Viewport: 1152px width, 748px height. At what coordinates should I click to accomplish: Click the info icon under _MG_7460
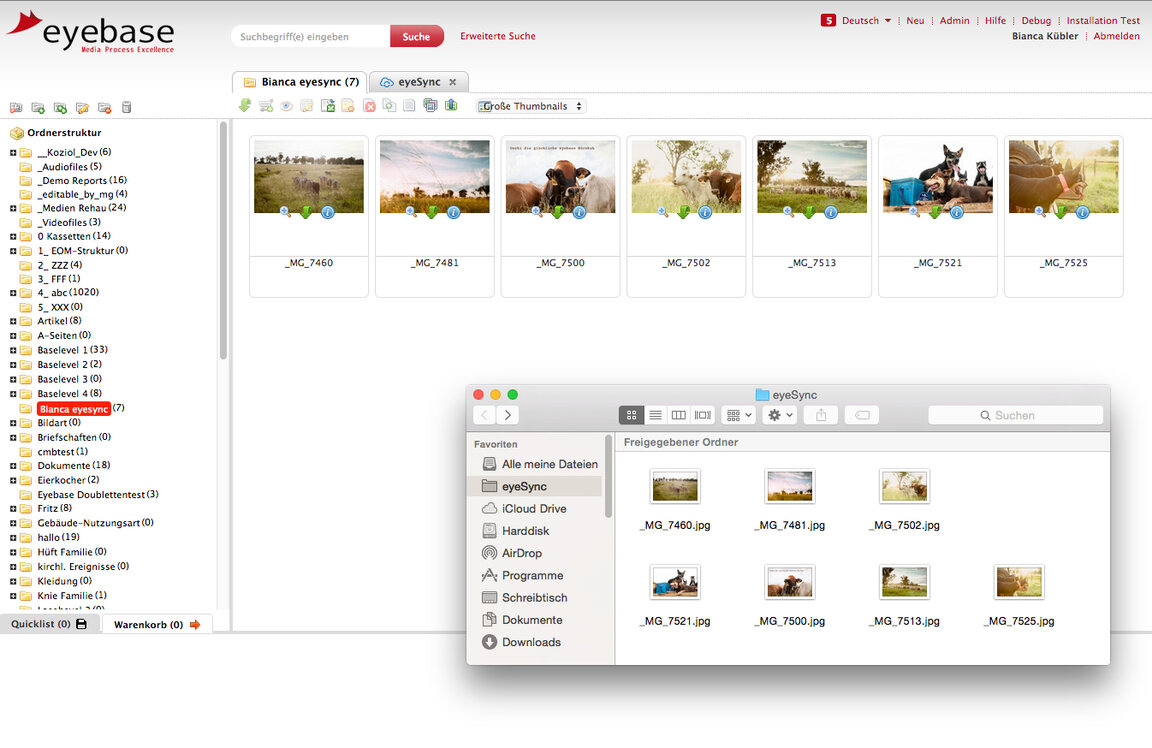(327, 212)
